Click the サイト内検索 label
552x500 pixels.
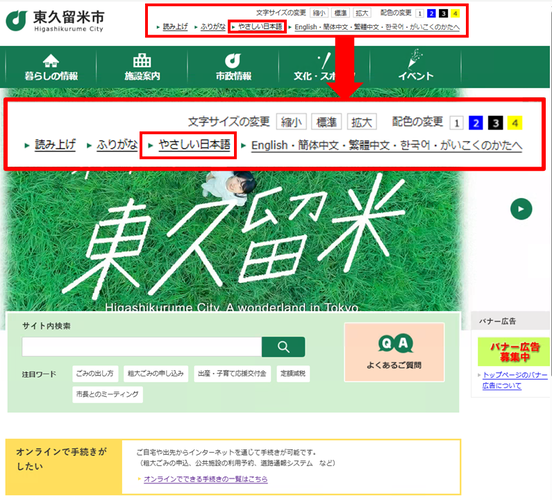46,326
